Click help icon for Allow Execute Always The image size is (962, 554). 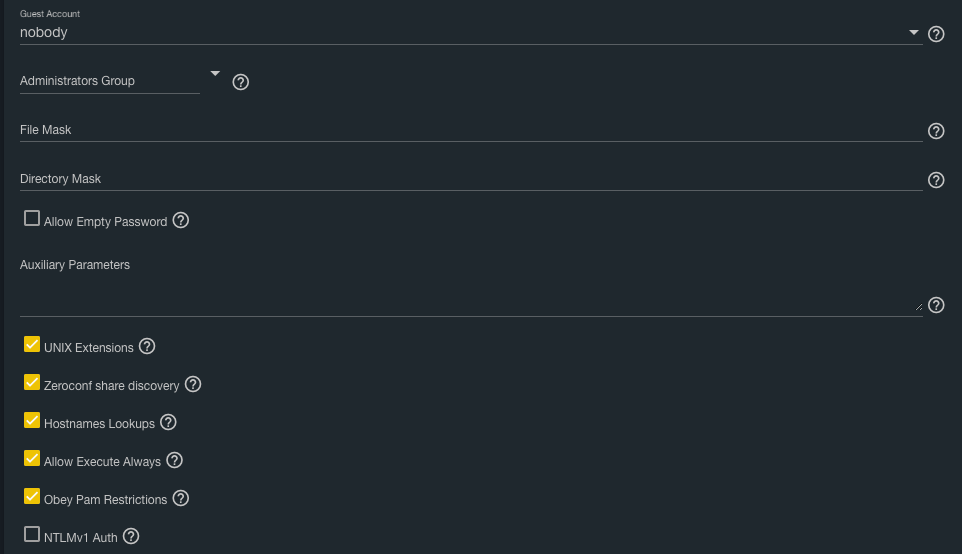(174, 460)
